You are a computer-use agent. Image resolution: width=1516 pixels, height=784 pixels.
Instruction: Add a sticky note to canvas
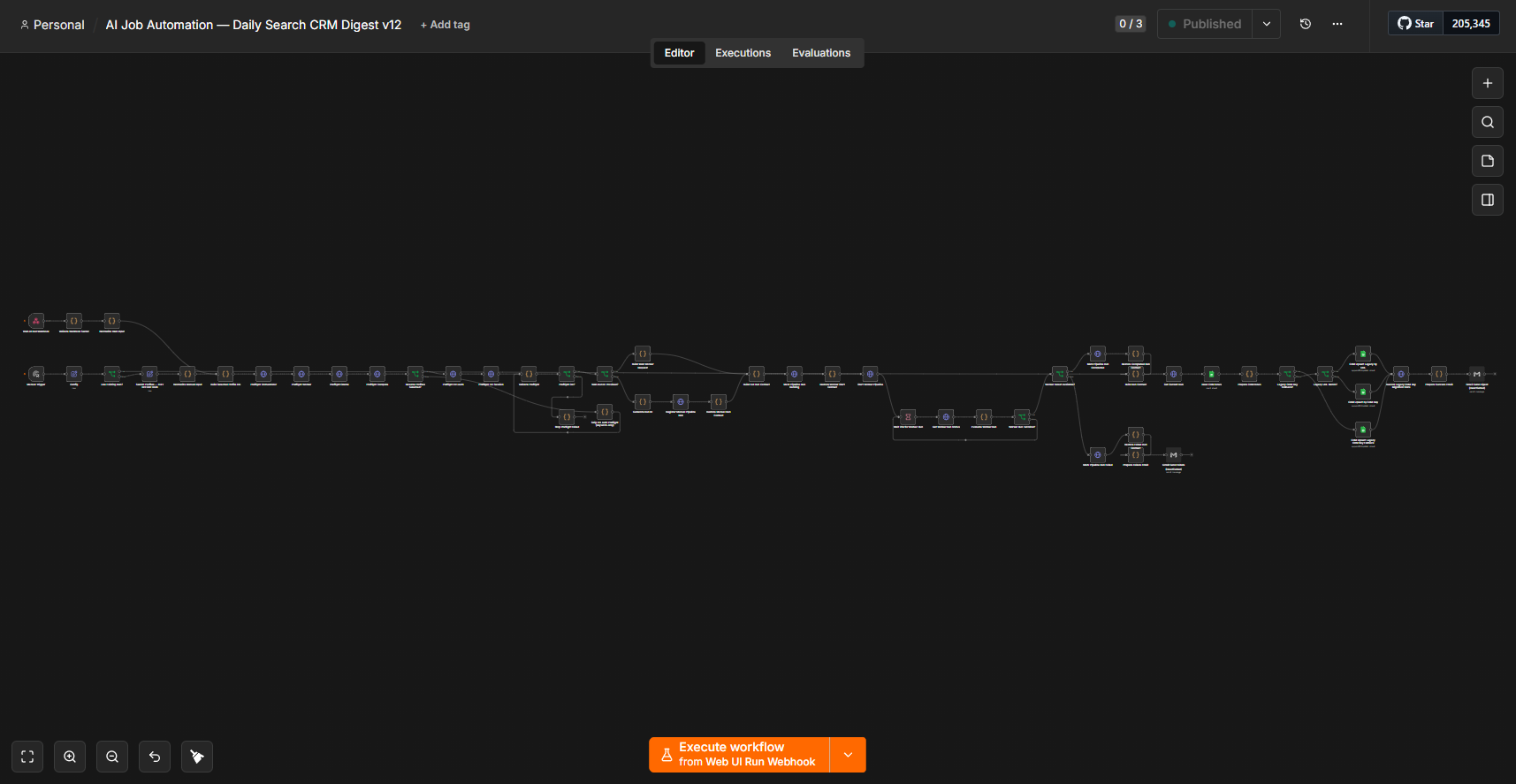pos(1488,161)
